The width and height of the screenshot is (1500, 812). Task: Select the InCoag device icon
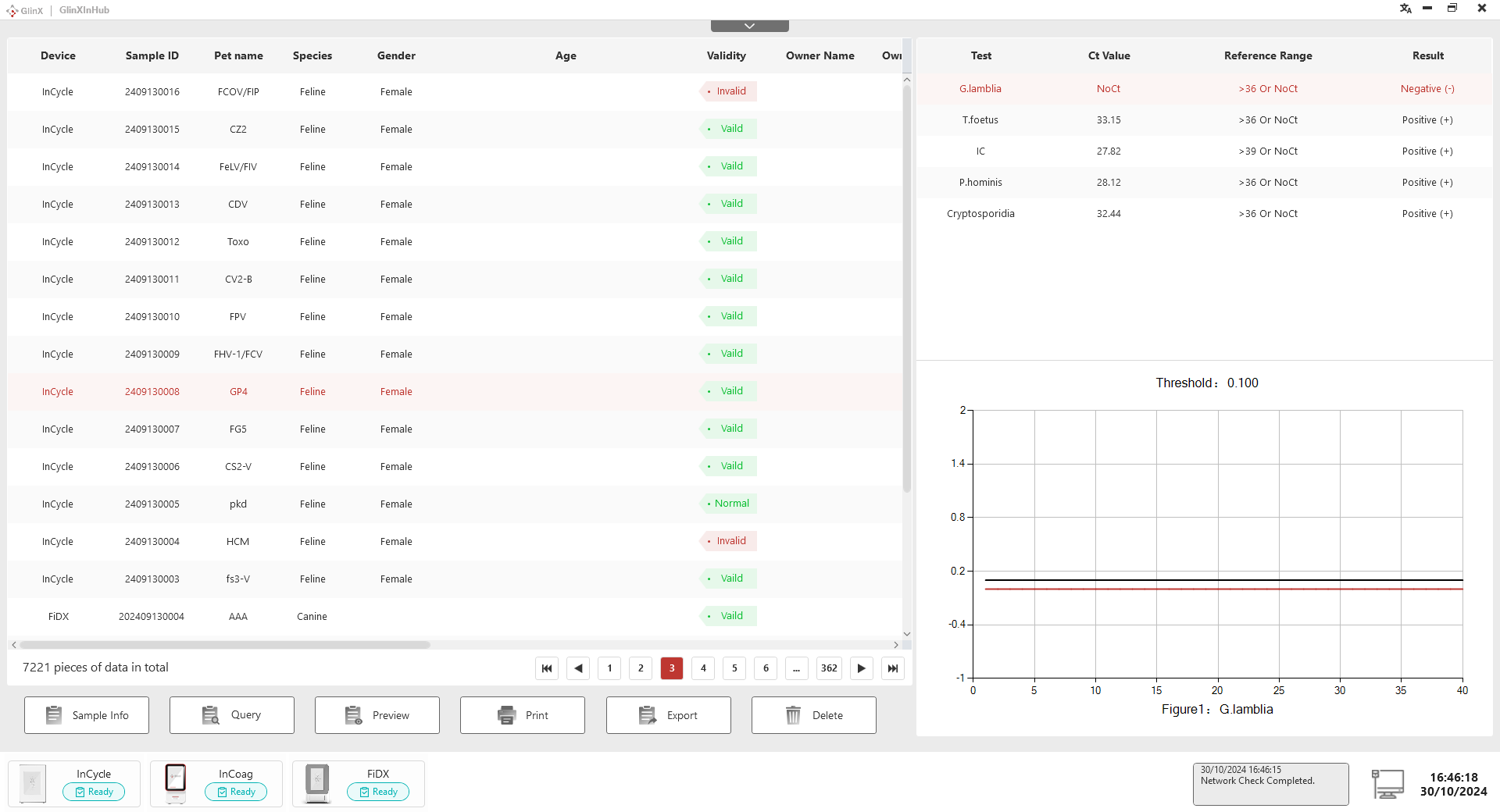(x=175, y=783)
